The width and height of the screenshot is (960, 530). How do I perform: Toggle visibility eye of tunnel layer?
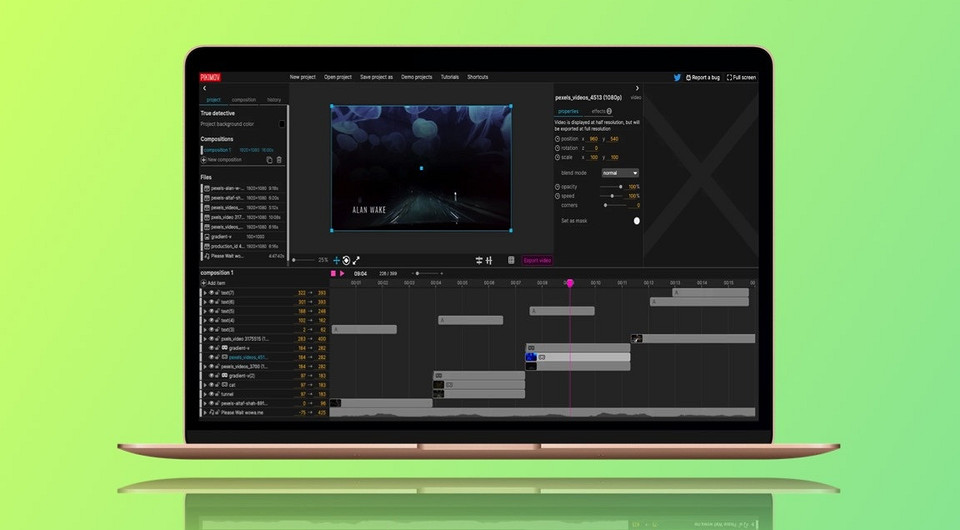pyautogui.click(x=212, y=394)
